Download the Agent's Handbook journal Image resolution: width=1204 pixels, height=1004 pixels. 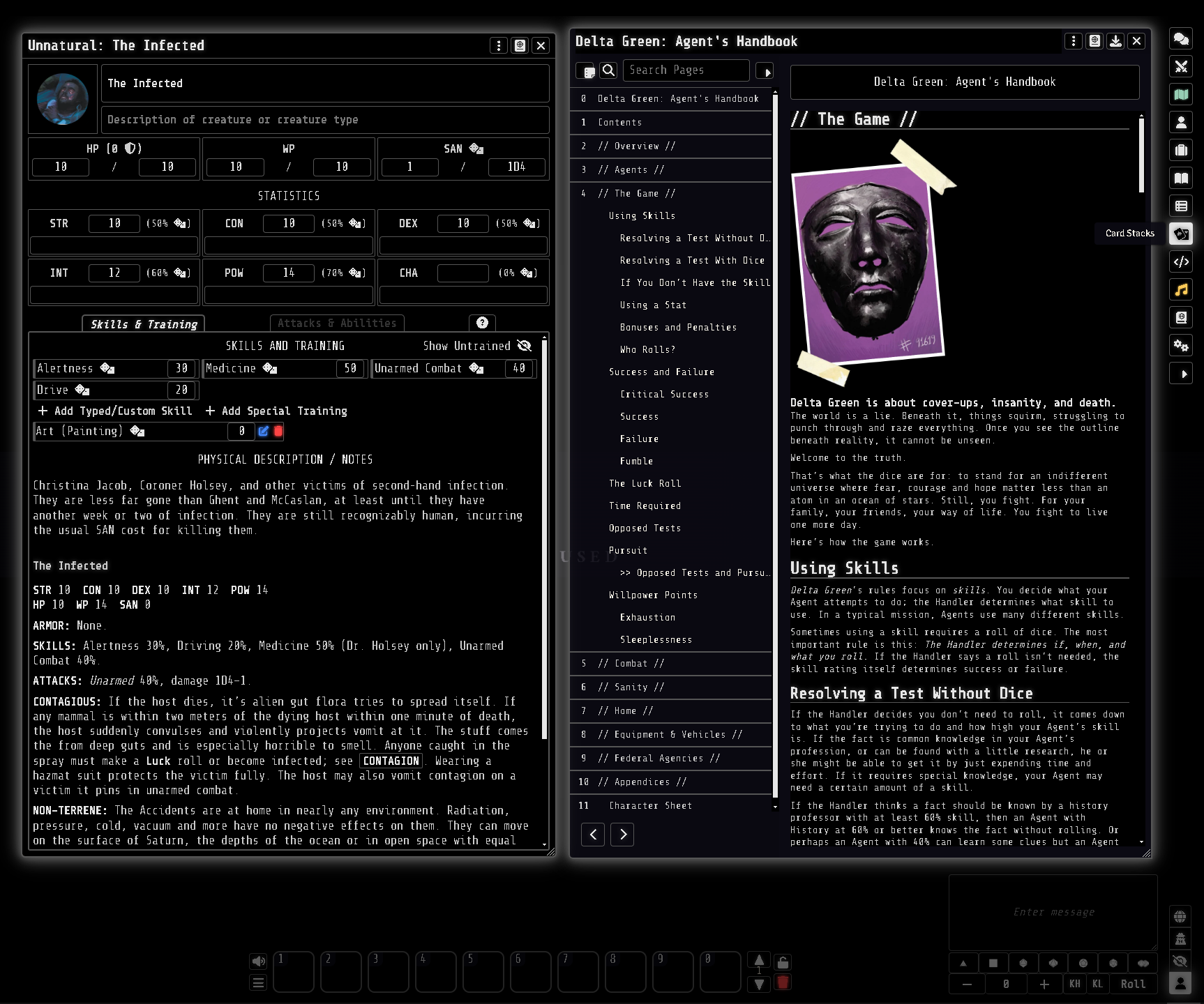coord(1115,41)
